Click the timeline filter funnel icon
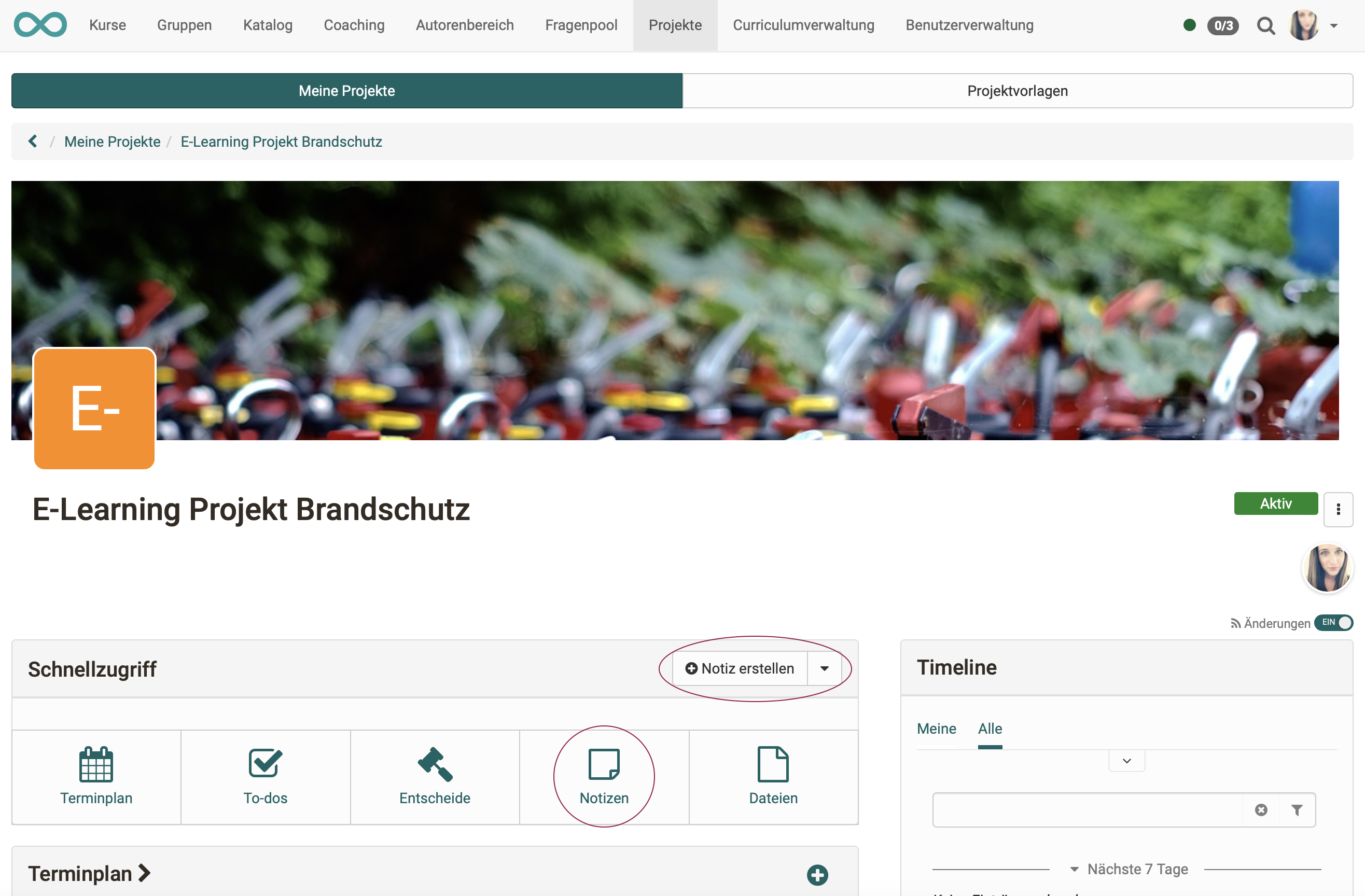Image resolution: width=1365 pixels, height=896 pixels. [1297, 809]
